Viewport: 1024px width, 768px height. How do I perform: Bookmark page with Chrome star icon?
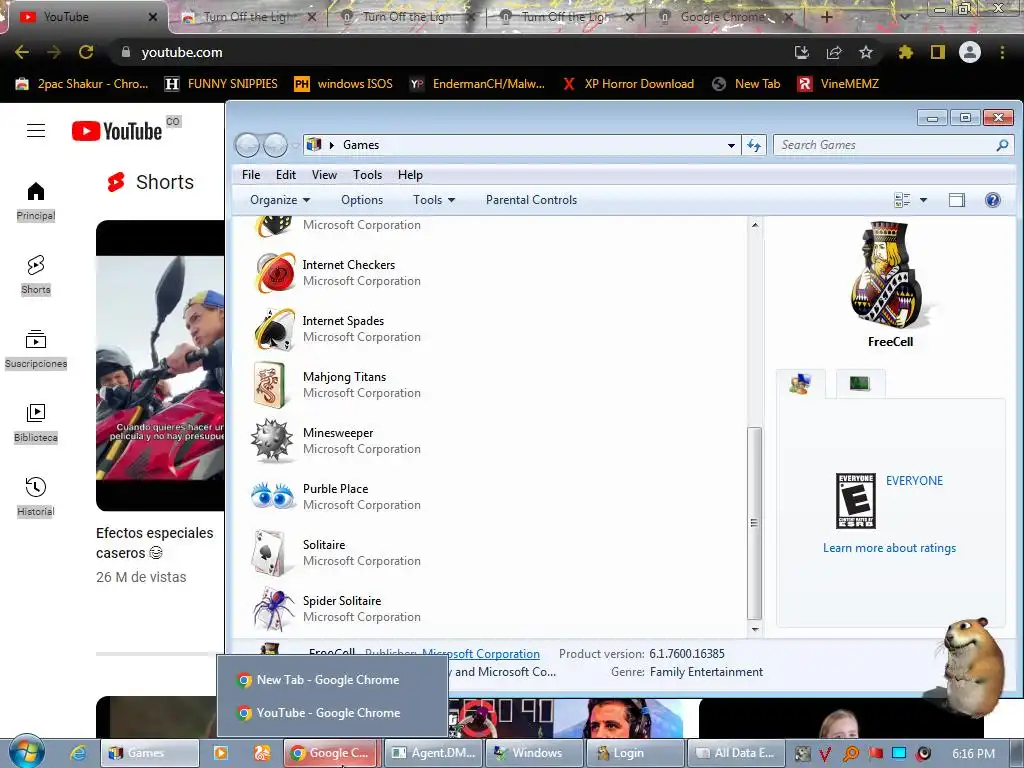tap(865, 52)
